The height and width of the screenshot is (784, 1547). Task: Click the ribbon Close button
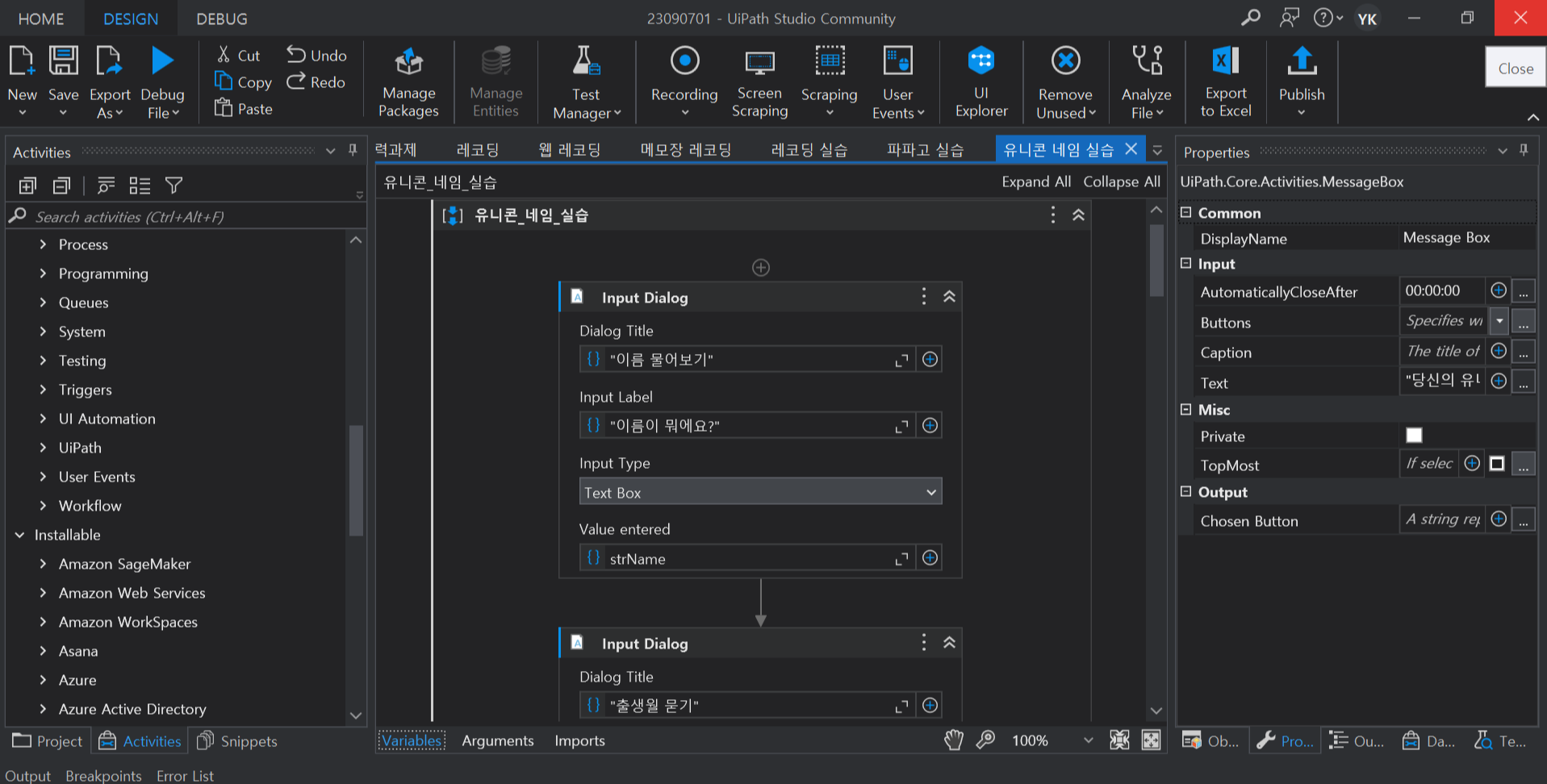[x=1516, y=68]
